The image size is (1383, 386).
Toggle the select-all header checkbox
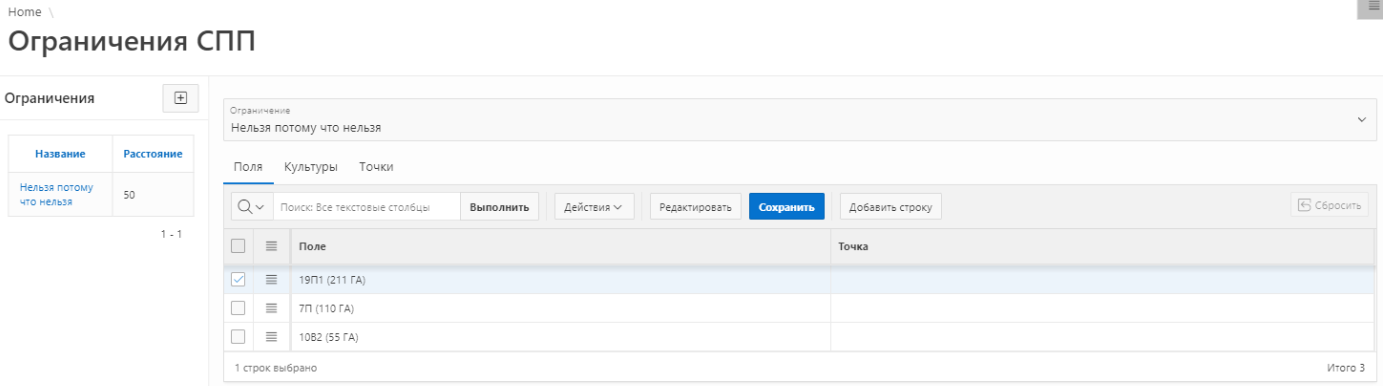(238, 246)
